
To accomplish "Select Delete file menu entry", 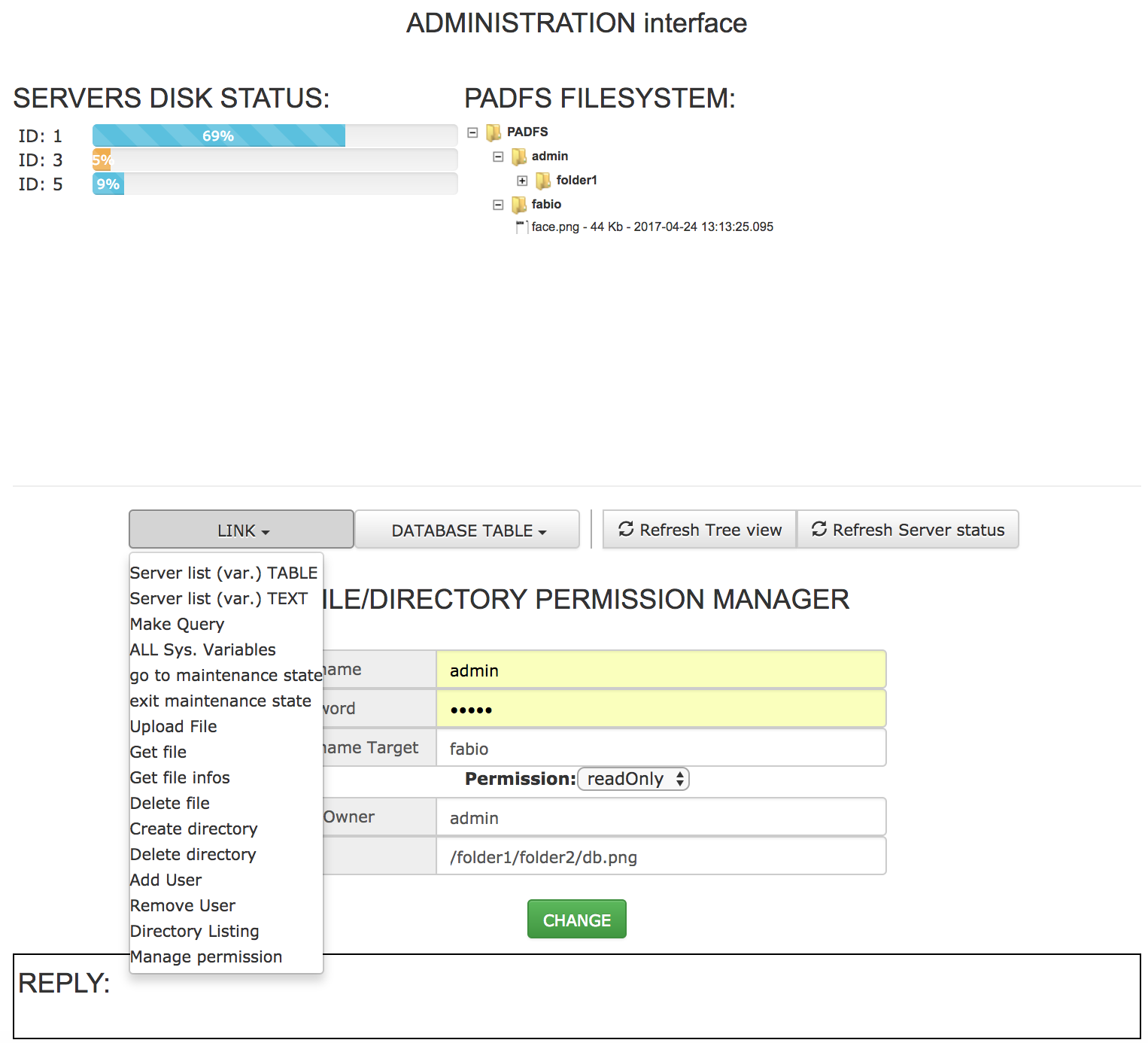I will pyautogui.click(x=170, y=804).
